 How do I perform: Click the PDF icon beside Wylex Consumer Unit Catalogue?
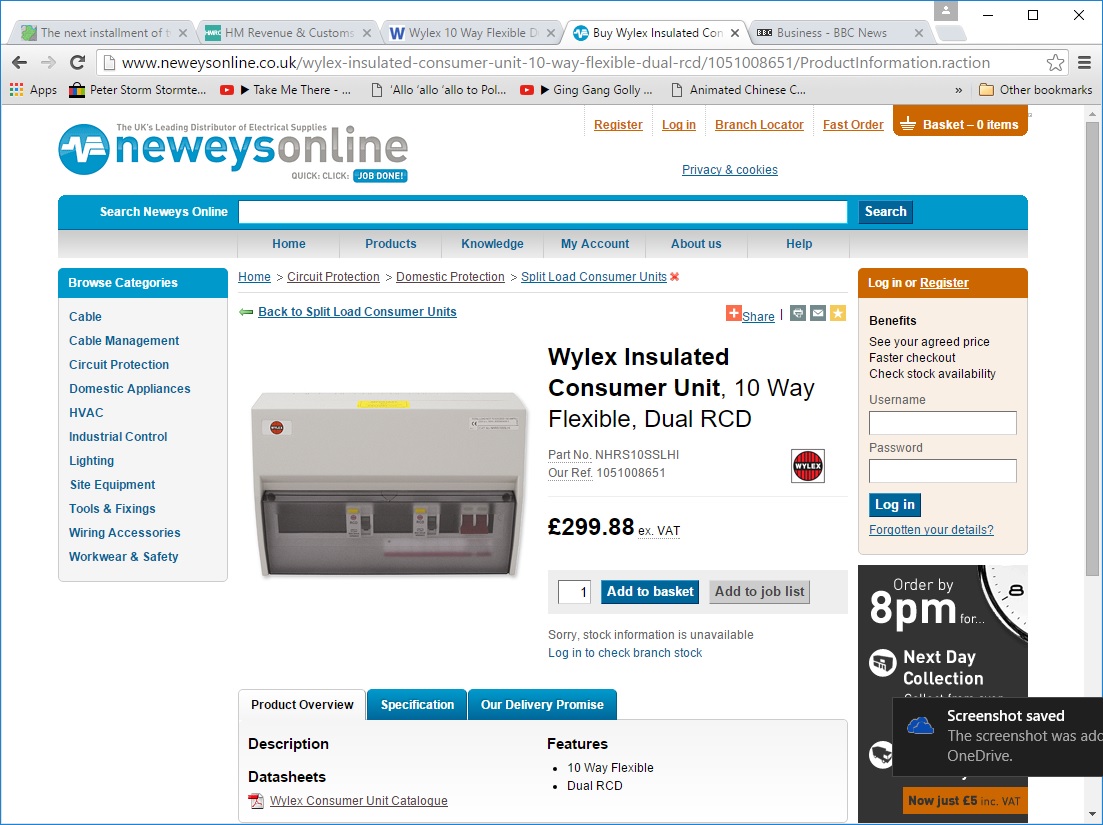point(253,801)
